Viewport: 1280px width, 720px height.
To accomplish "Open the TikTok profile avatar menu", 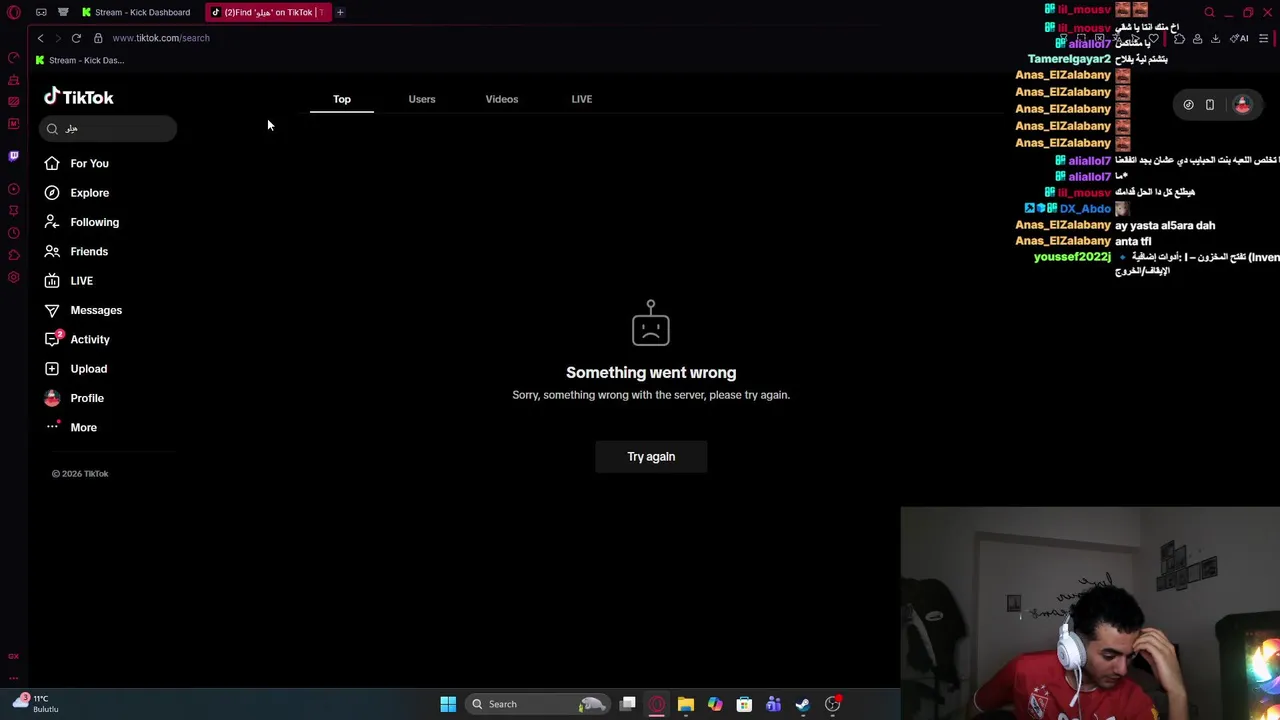I will [x=1242, y=104].
